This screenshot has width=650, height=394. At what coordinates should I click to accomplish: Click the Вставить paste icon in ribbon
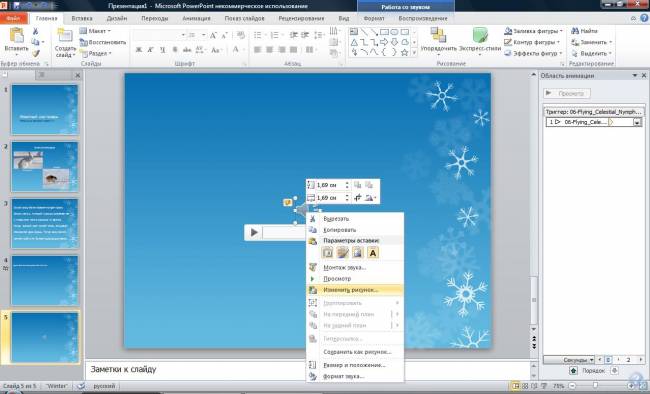coord(17,36)
